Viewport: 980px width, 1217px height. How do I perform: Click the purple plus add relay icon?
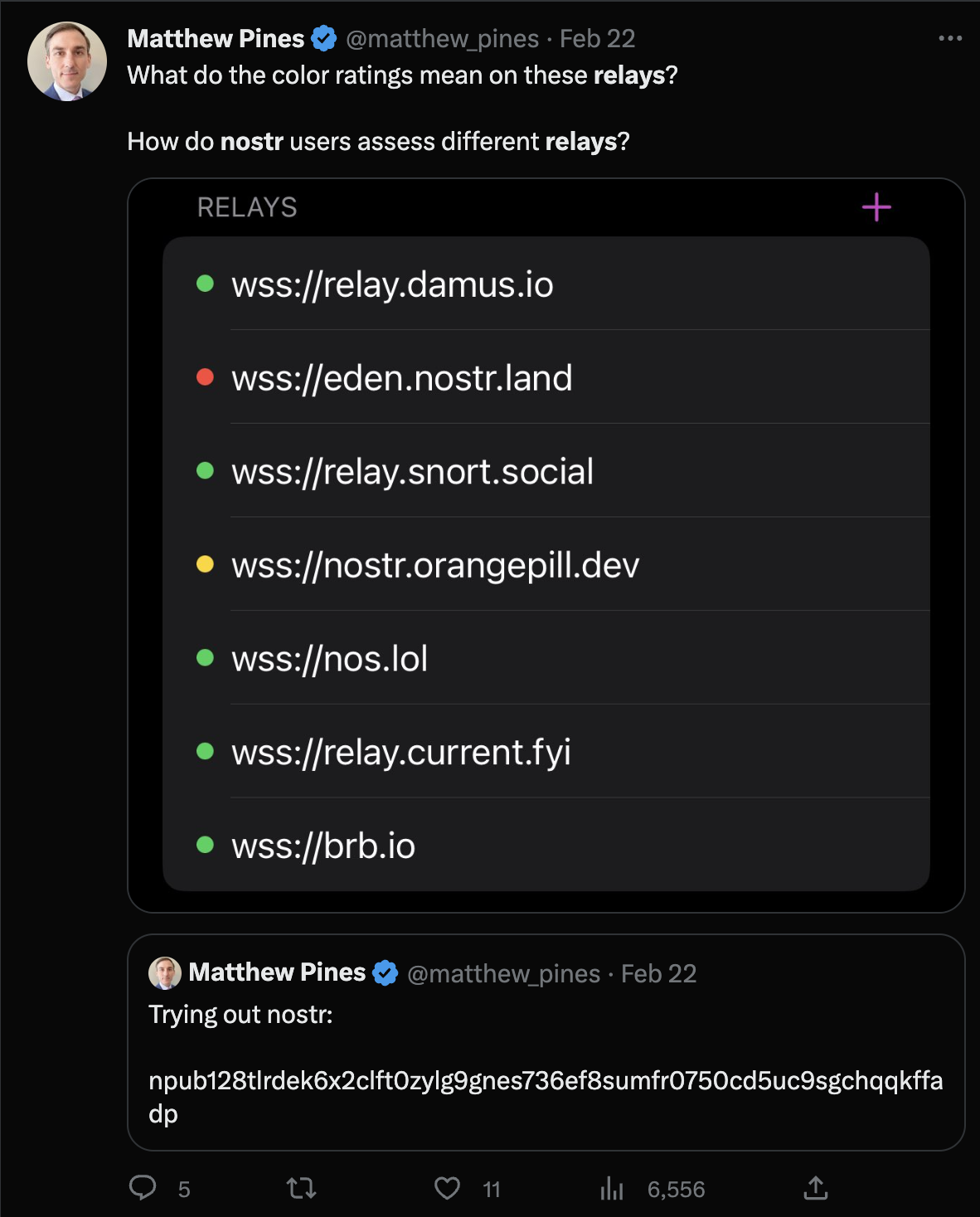[876, 207]
